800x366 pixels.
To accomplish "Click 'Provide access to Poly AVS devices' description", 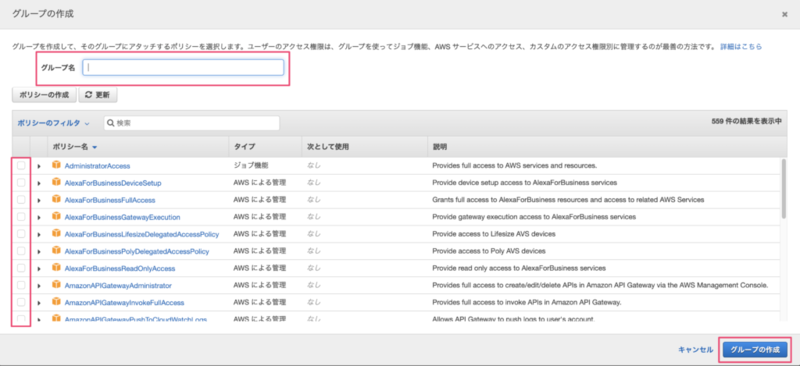I will click(489, 252).
